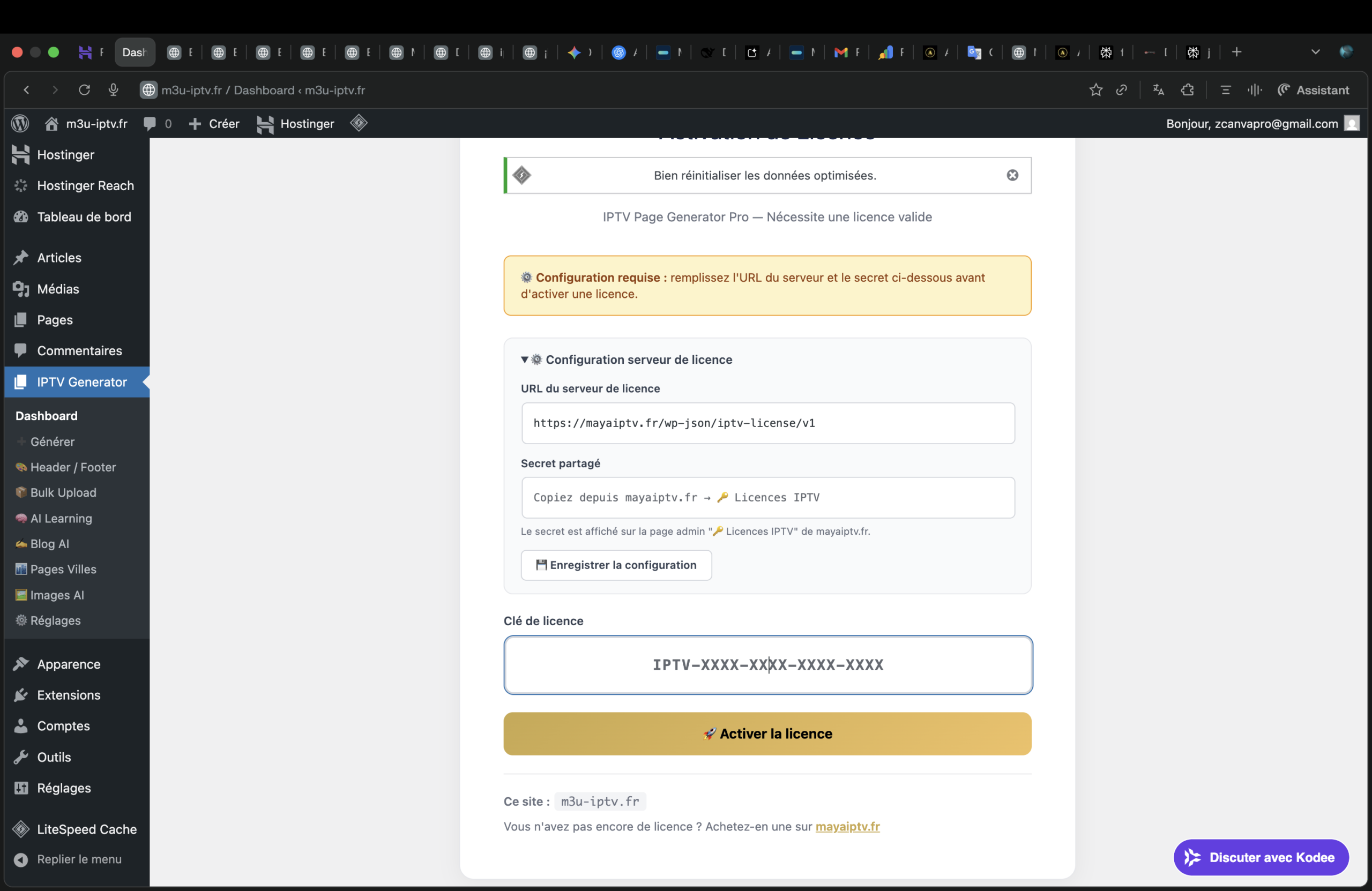This screenshot has height=891, width=1372.
Task: Open Articles in sidebar
Action: tap(77, 258)
